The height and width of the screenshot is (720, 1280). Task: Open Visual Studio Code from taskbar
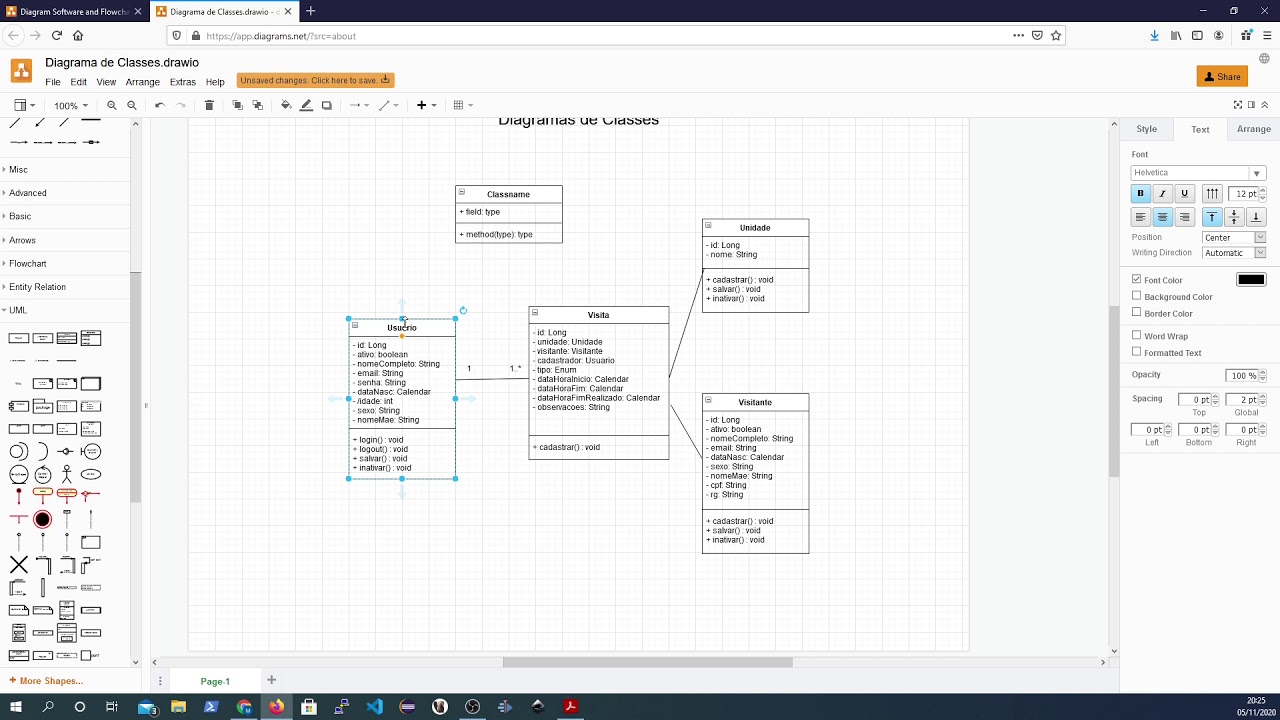click(374, 706)
